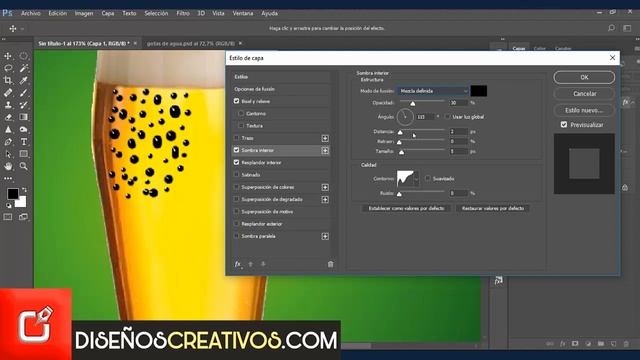
Task: Add another Sombra paralela with plus button
Action: point(325,236)
